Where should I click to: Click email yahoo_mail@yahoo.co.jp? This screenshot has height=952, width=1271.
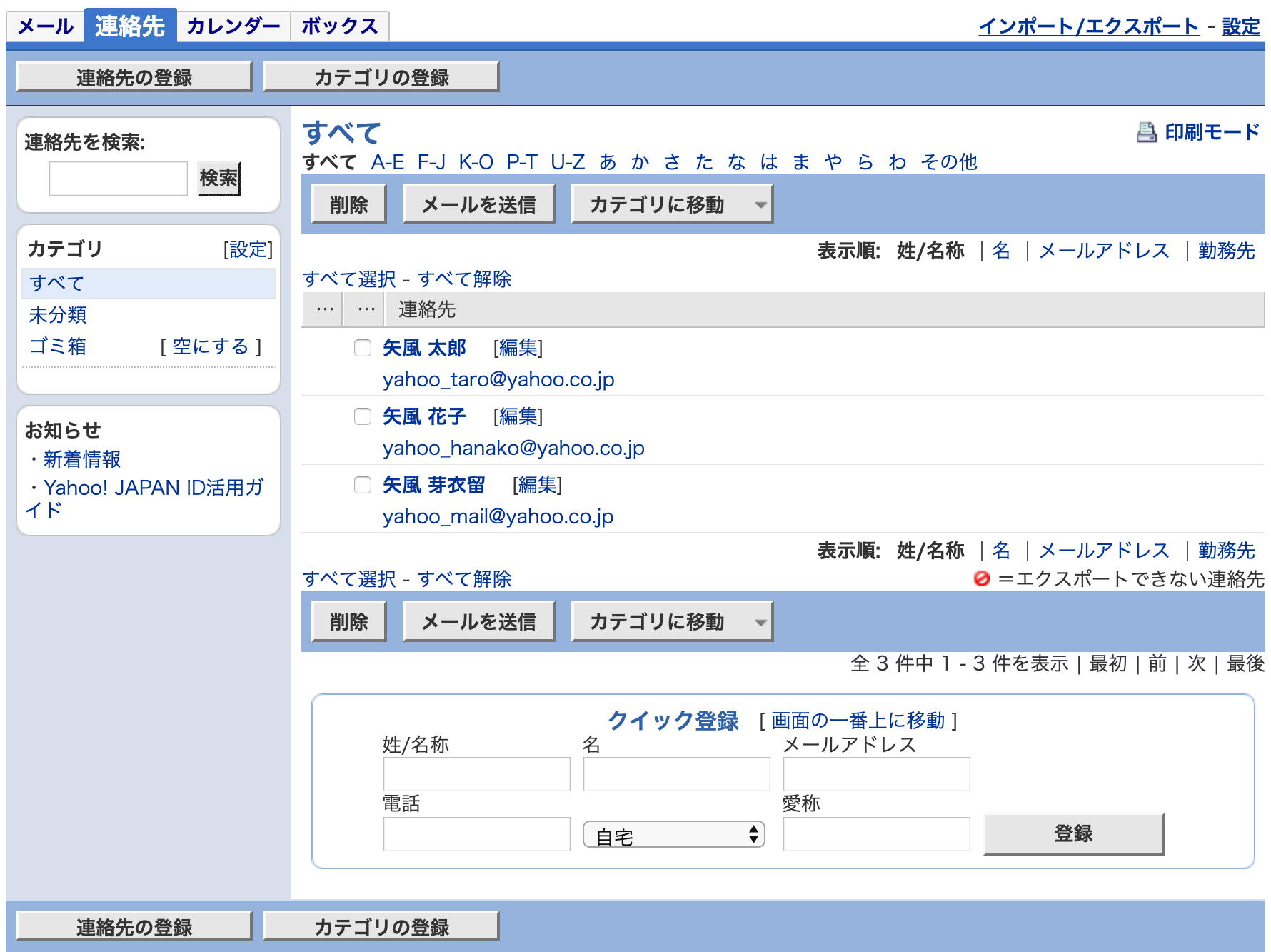point(498,516)
